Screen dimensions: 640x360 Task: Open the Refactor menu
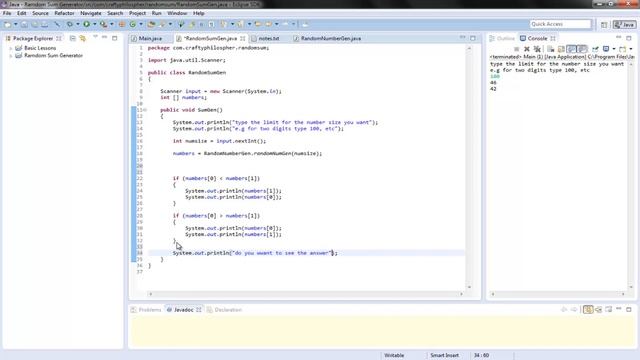point(64,13)
